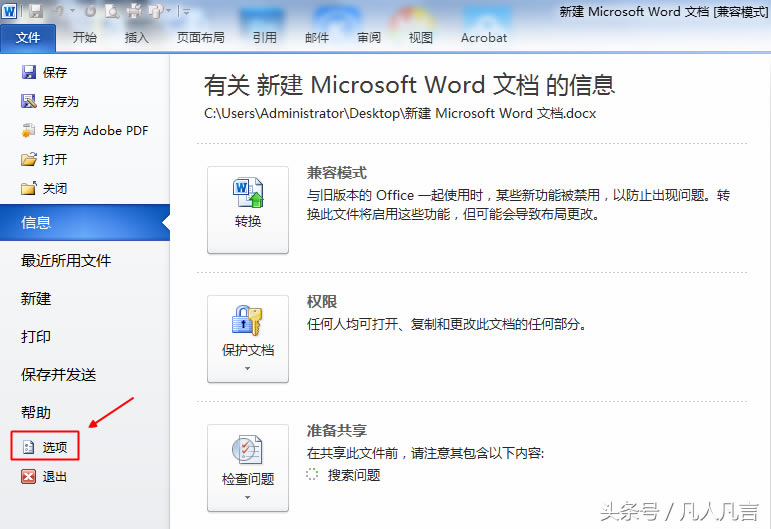Select 最近所用文件 (Recent files) in sidebar
Image resolution: width=771 pixels, height=529 pixels.
(66, 260)
